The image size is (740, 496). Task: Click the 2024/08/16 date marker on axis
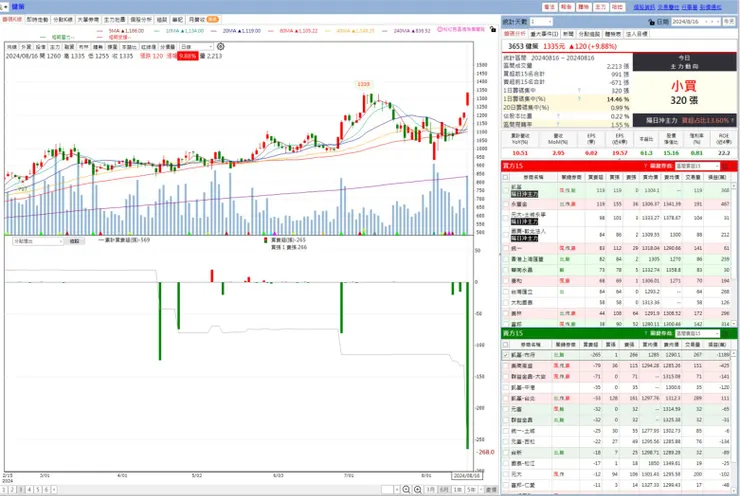point(466,476)
